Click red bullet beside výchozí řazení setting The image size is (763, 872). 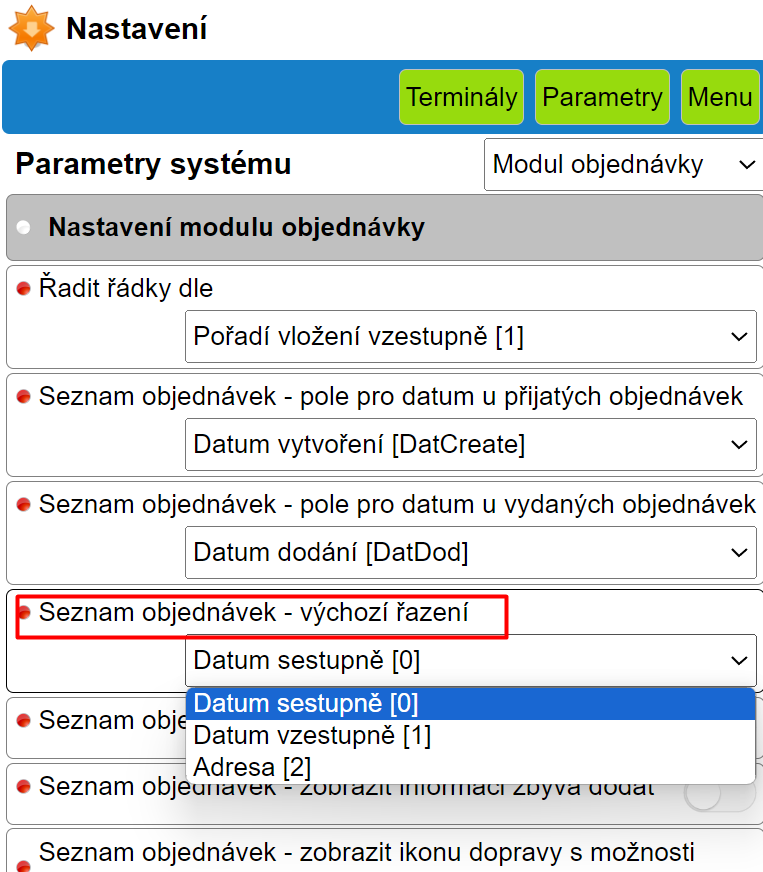click(x=24, y=612)
